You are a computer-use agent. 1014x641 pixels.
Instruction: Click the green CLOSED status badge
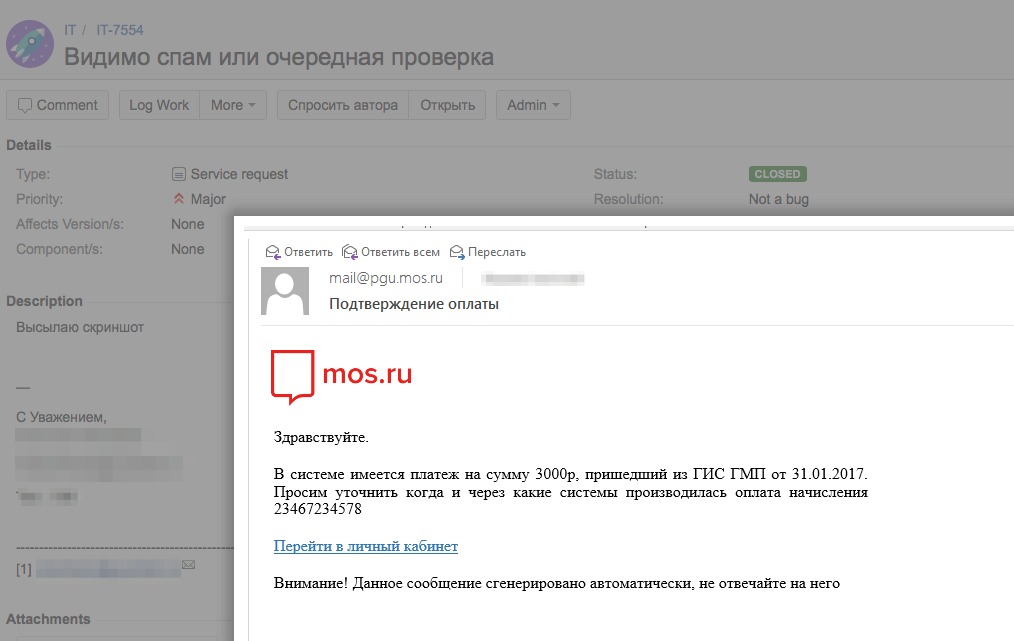point(777,173)
